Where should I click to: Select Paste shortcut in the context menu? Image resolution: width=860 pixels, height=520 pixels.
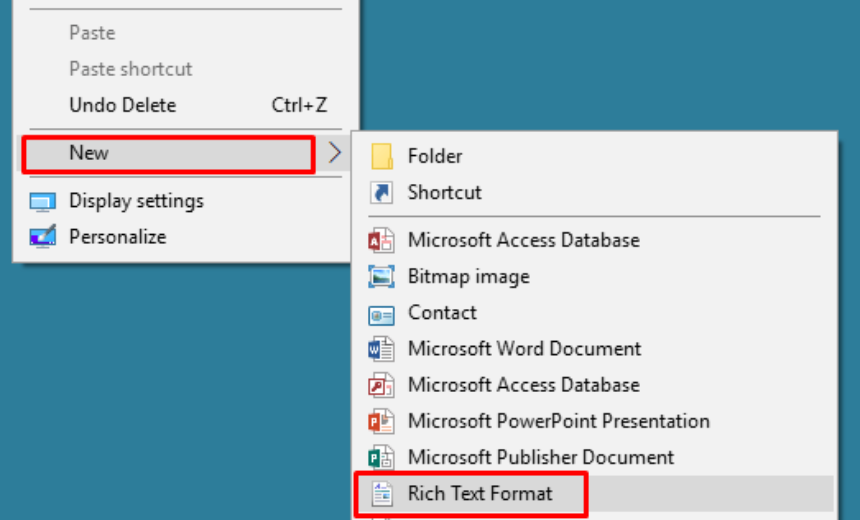point(130,69)
